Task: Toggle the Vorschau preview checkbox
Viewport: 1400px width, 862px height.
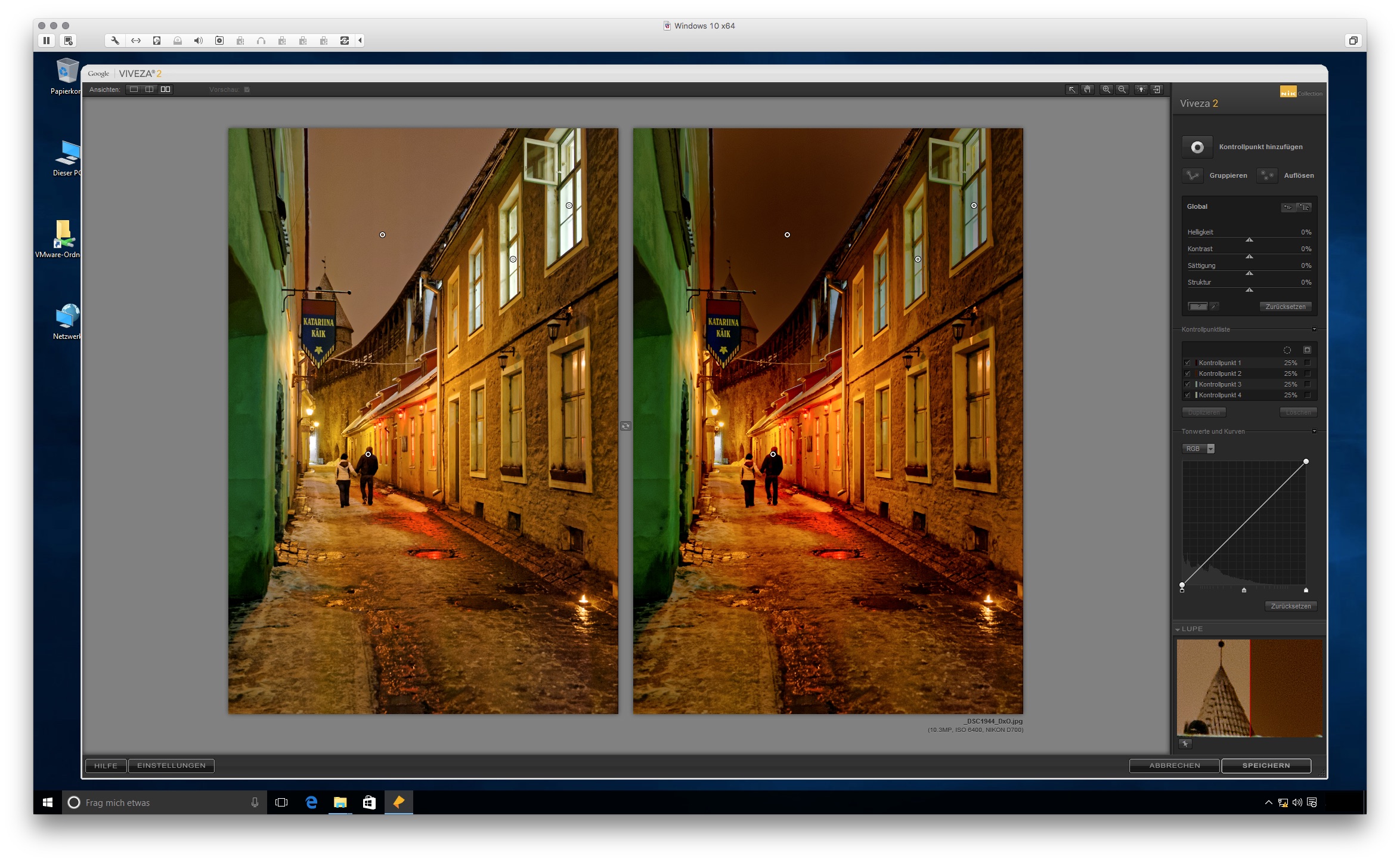Action: click(247, 89)
